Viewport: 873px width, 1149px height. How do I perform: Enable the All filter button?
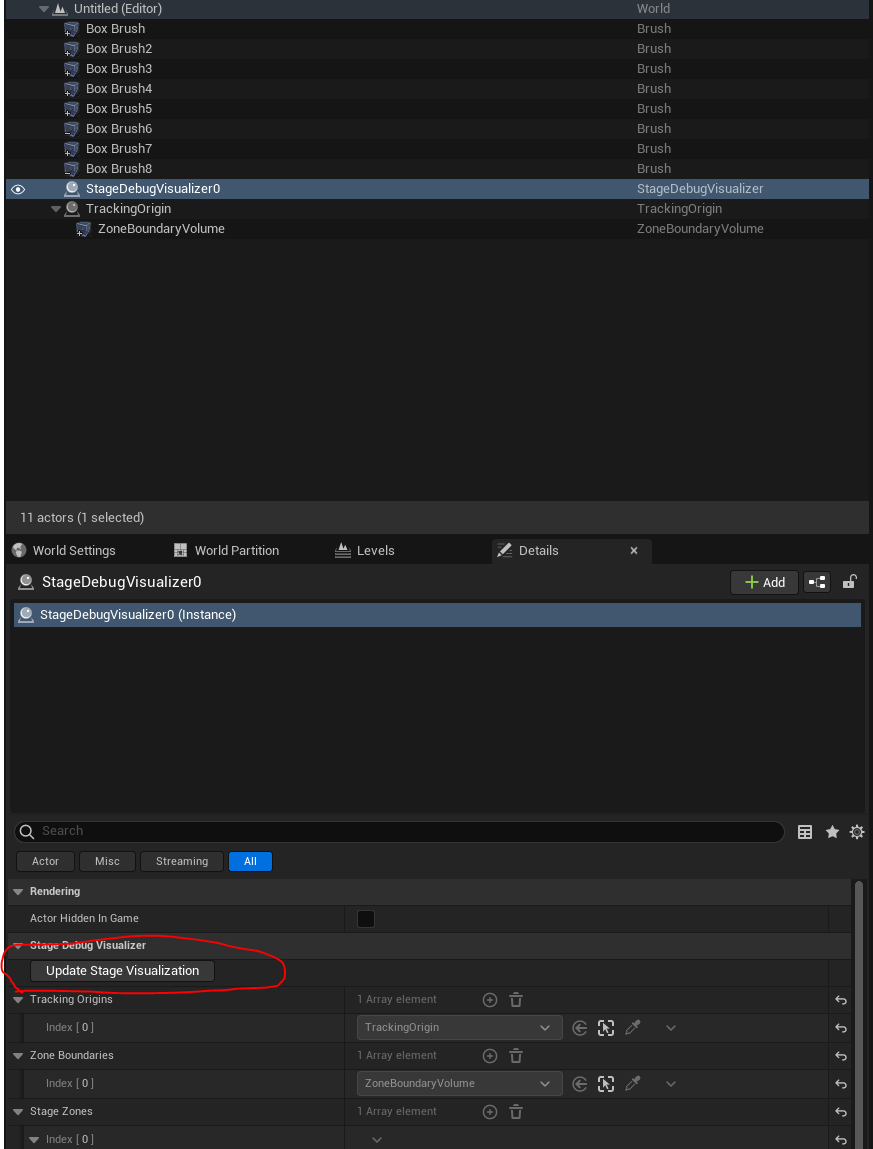(250, 861)
